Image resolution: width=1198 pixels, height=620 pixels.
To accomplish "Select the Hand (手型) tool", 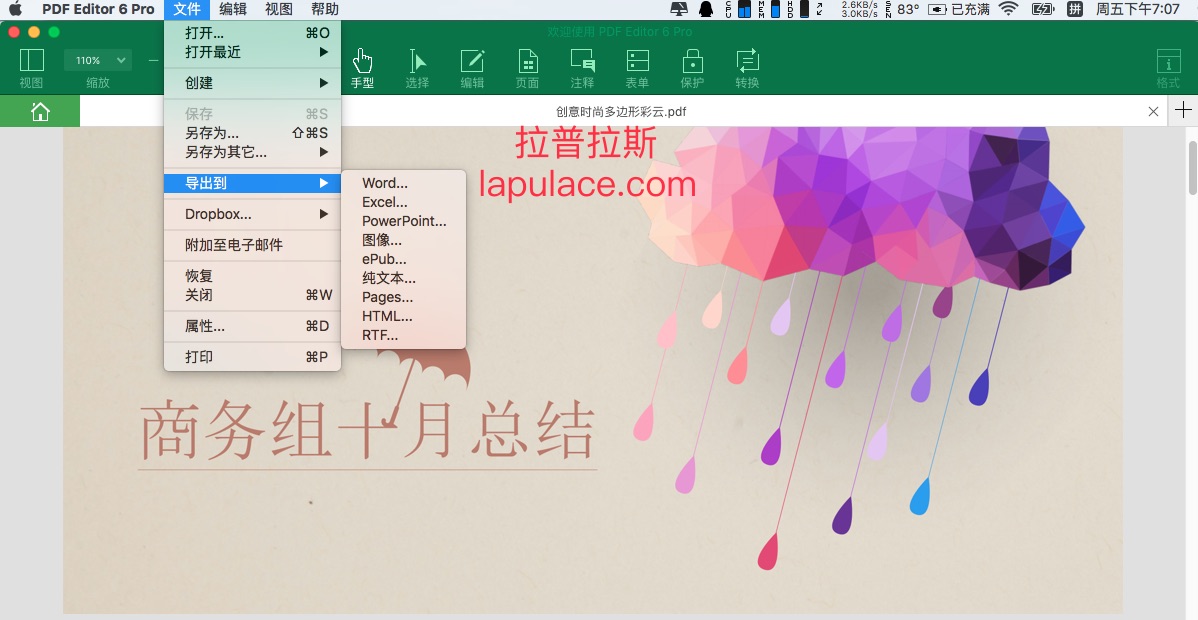I will (x=362, y=67).
